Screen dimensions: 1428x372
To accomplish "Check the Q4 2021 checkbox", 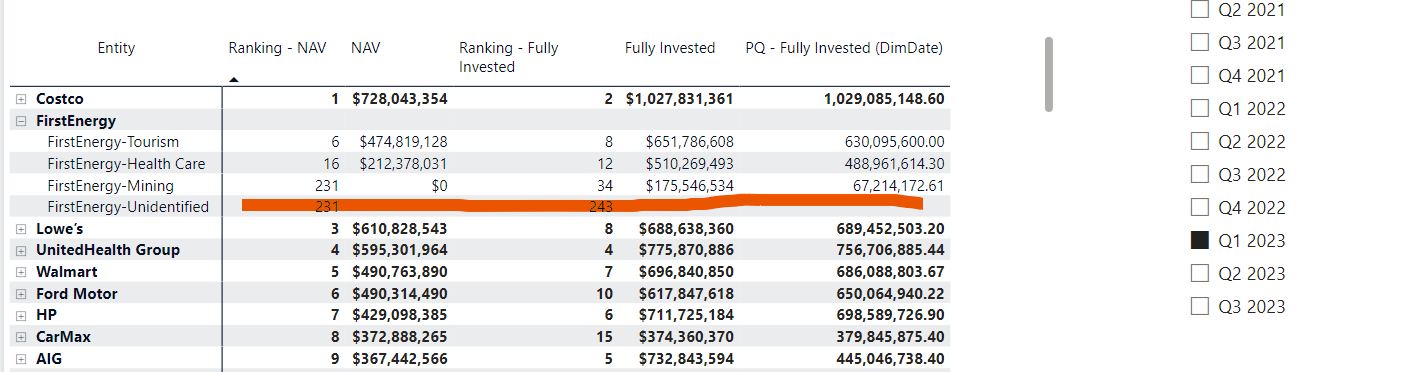I will click(1200, 76).
